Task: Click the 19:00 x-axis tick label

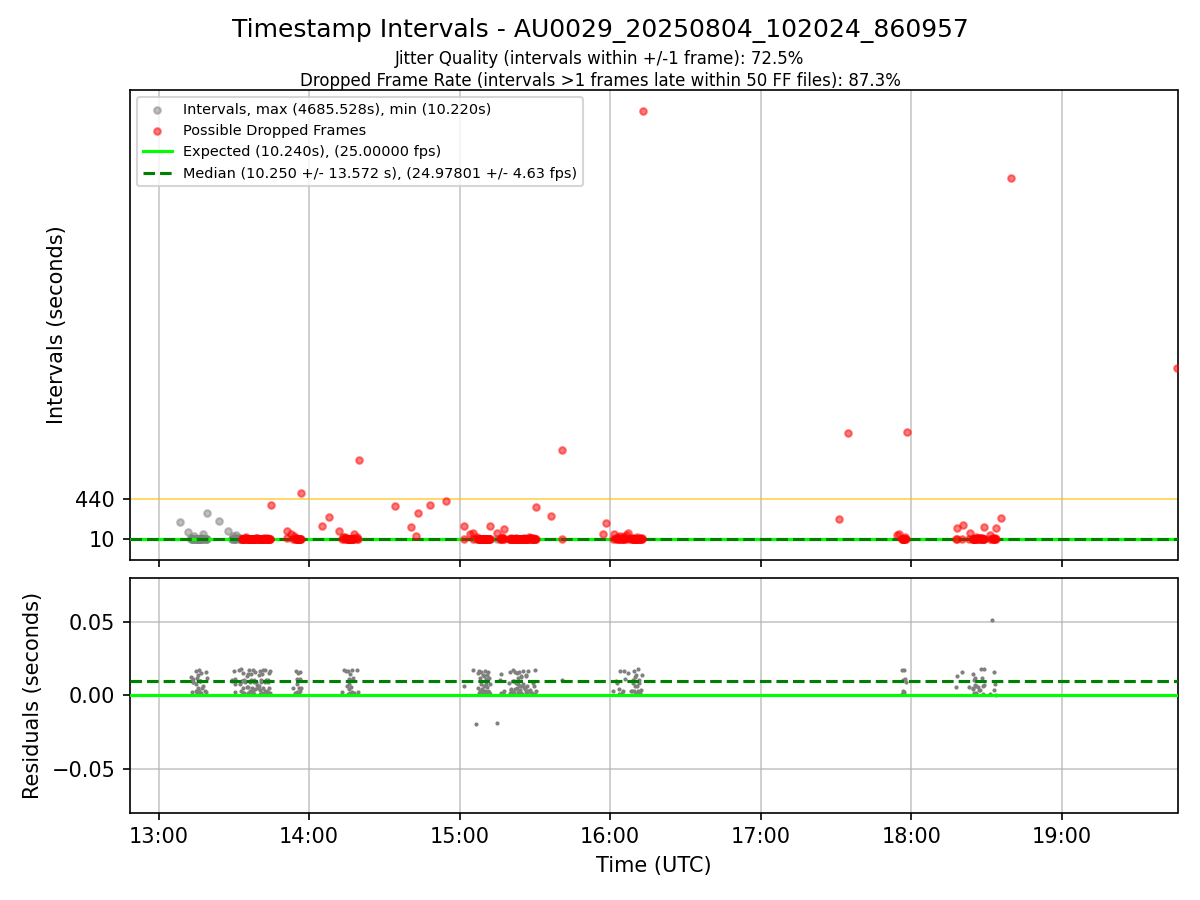Action: (1062, 835)
